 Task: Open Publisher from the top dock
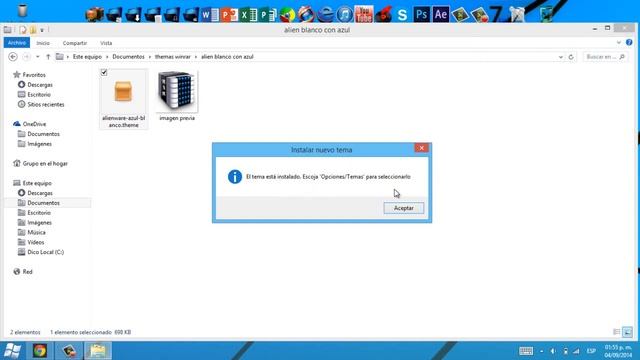coord(267,15)
